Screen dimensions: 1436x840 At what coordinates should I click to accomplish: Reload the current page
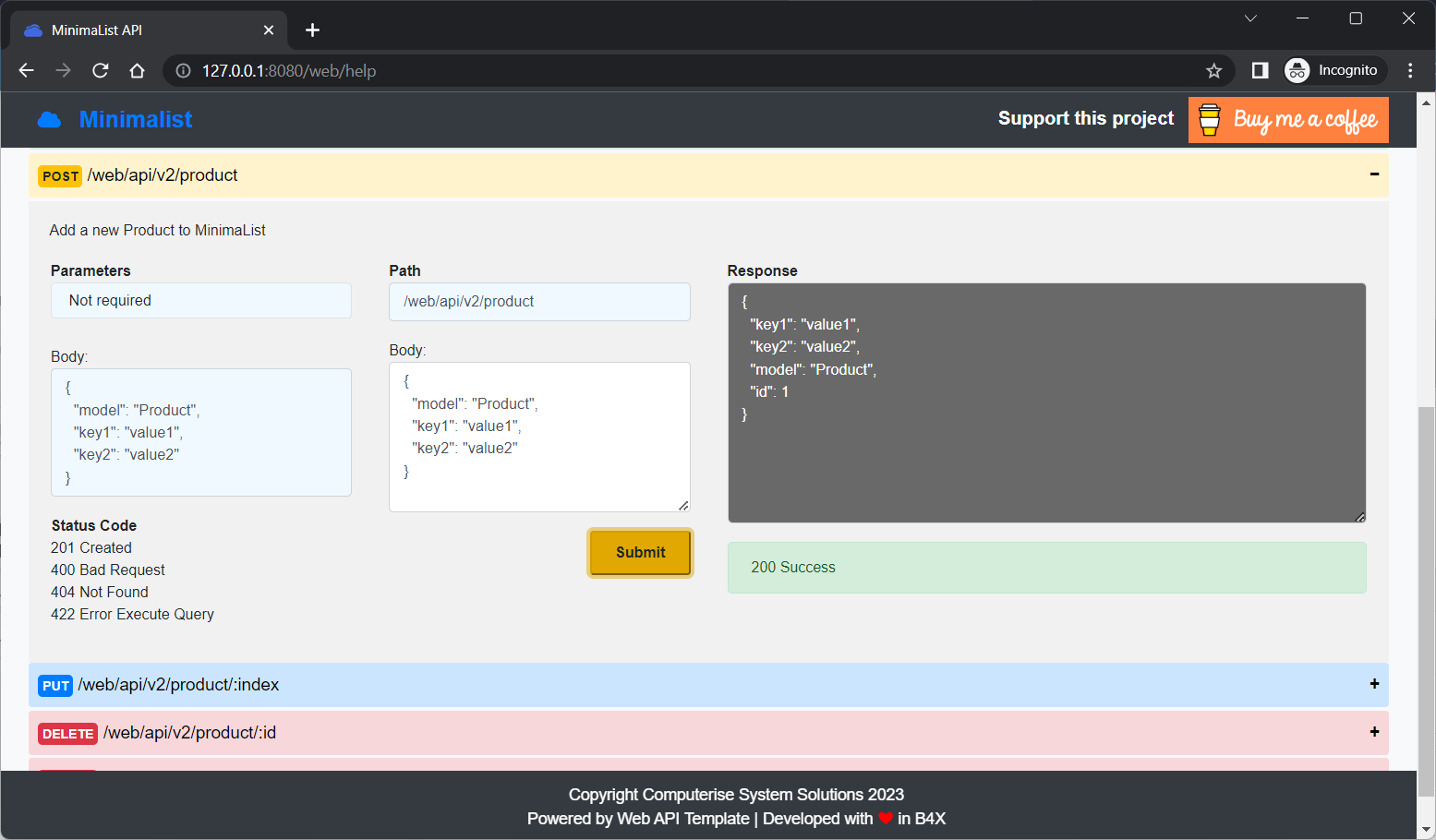(101, 71)
